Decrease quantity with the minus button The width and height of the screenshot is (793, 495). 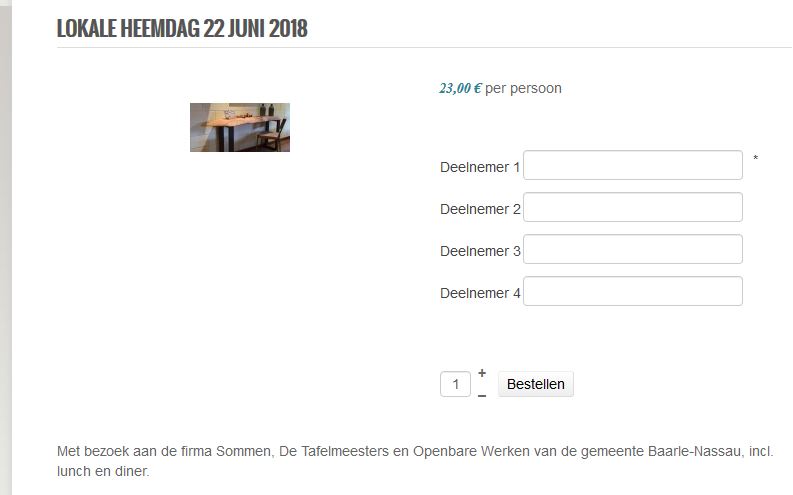[x=482, y=395]
